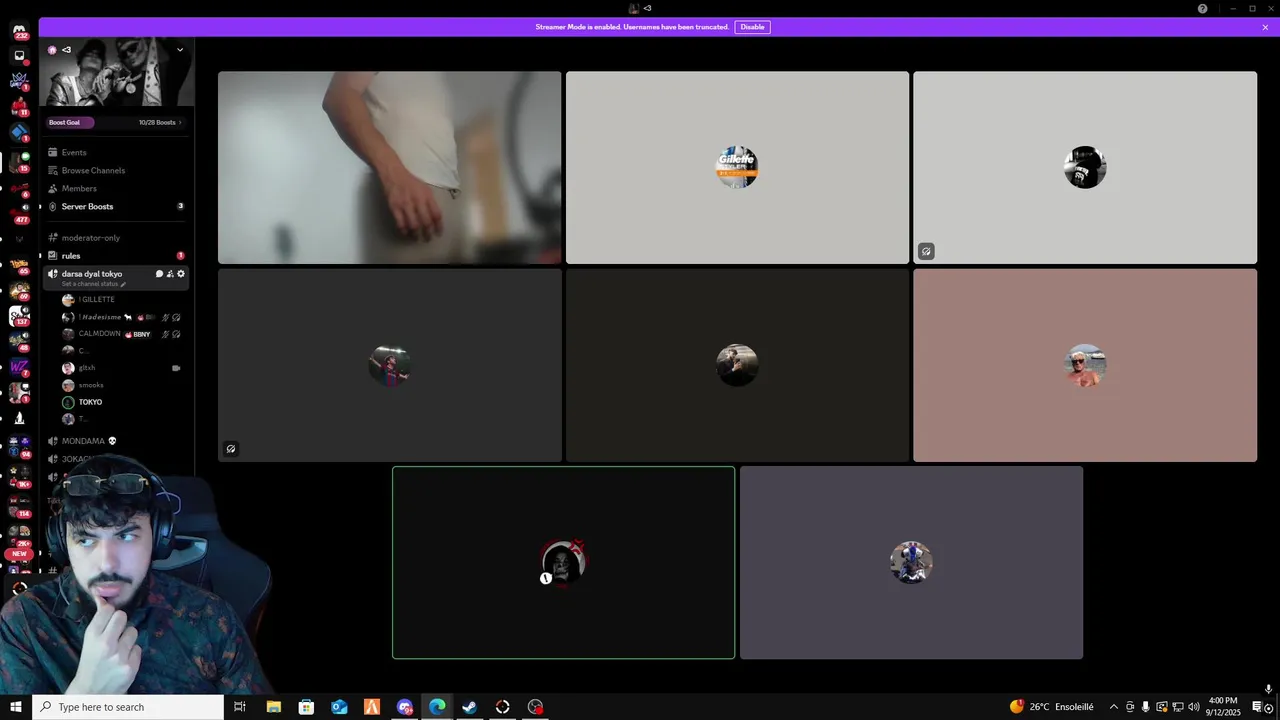Screen dimensions: 1280x720
Task: Set a channel status
Action: (x=94, y=284)
